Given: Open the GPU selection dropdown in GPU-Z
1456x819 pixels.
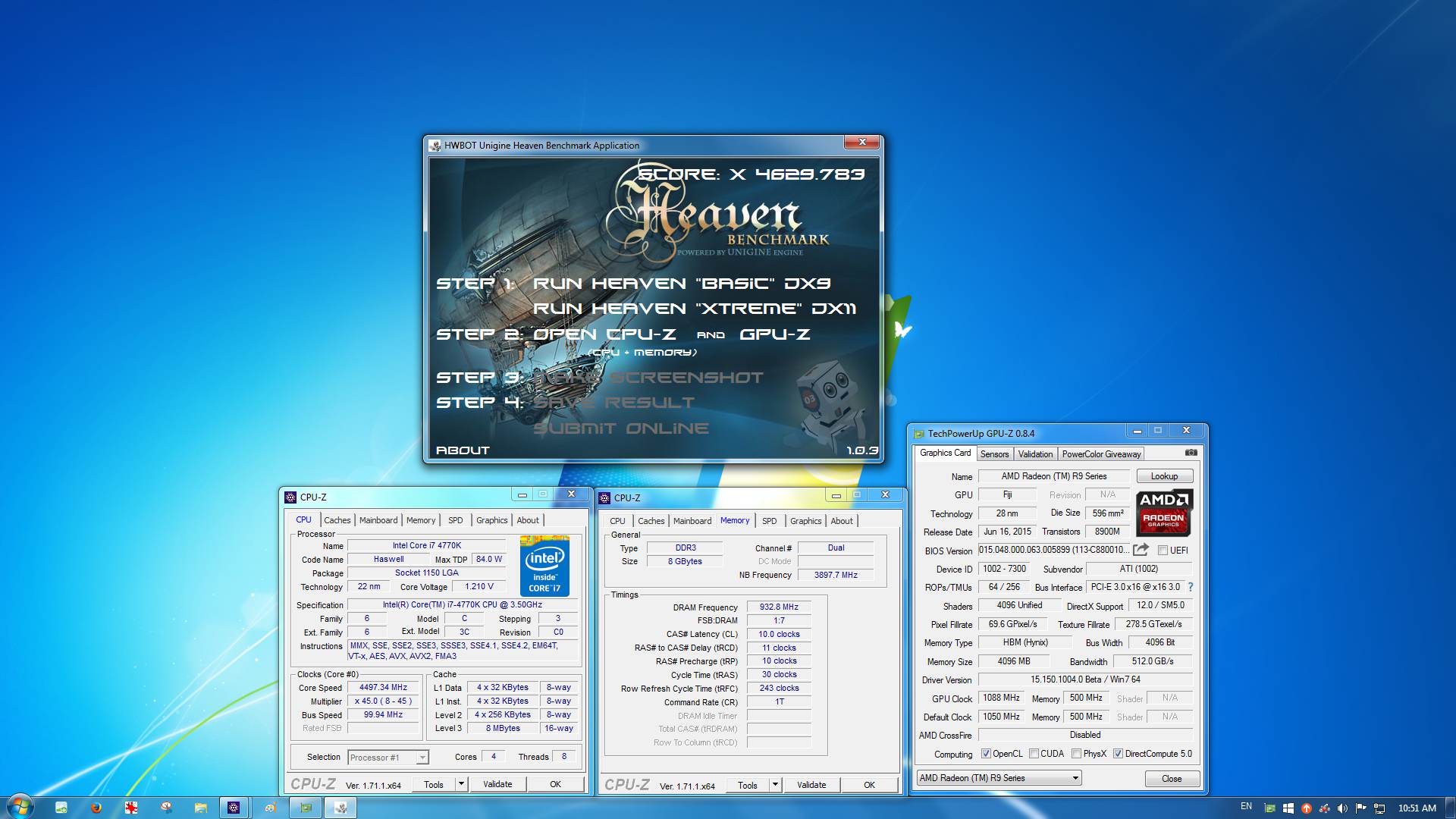Looking at the screenshot, I should (x=999, y=778).
